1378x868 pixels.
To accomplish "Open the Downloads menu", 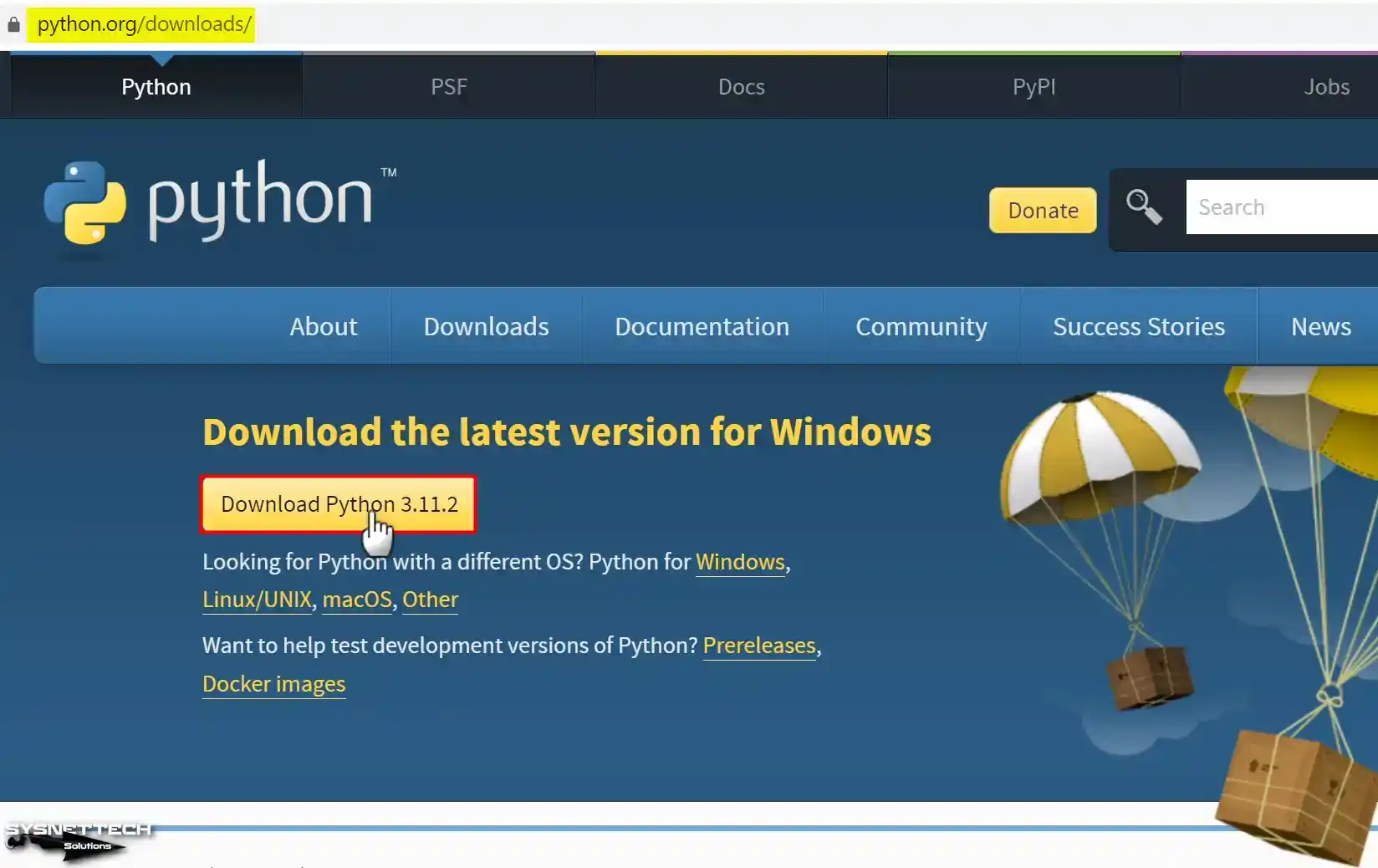I will click(x=487, y=326).
